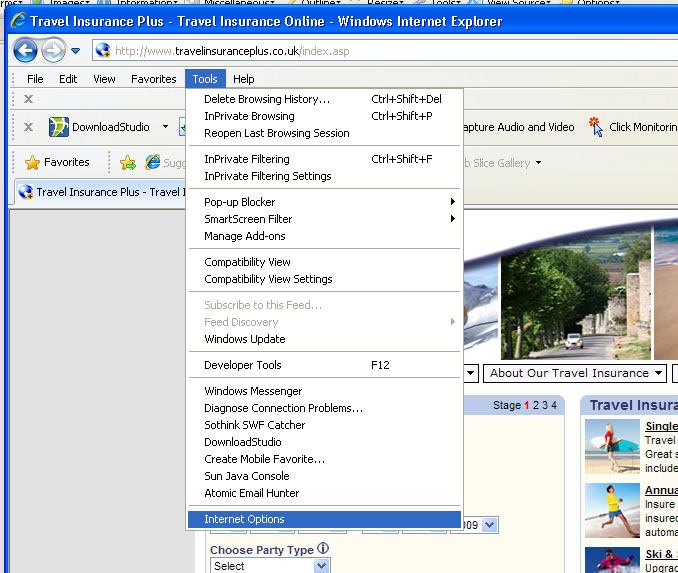Click the Choose Party Type info icon
Screen dimensions: 678x573
(x=323, y=548)
